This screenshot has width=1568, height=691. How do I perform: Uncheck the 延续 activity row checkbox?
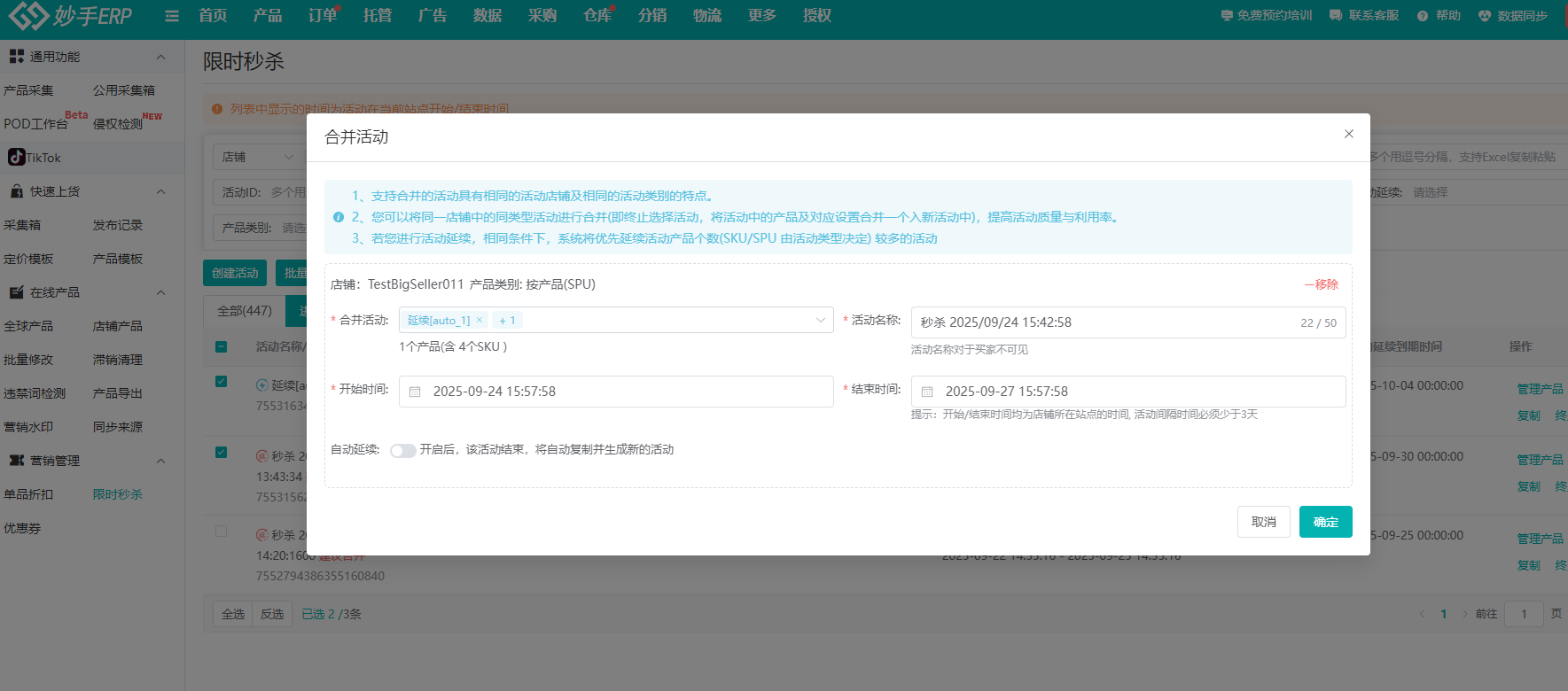point(222,382)
